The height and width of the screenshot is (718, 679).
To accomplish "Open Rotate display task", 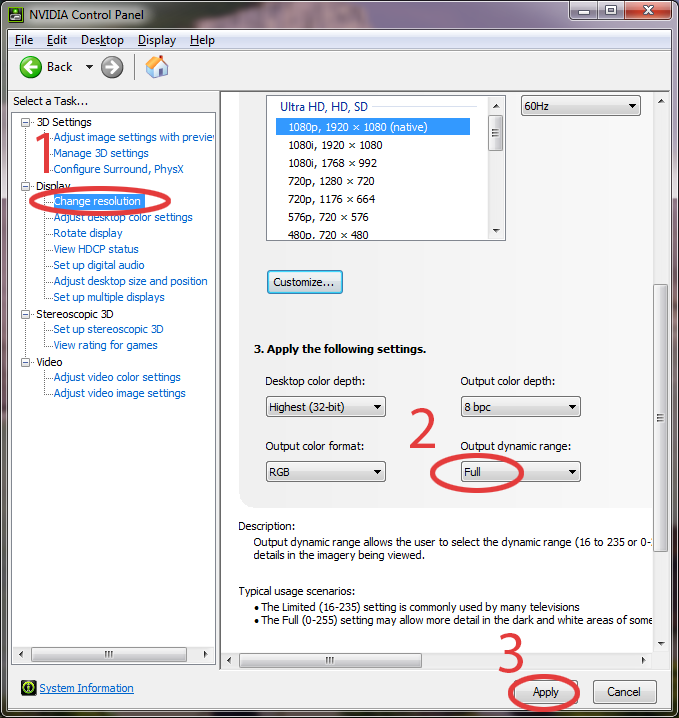I will (x=88, y=233).
